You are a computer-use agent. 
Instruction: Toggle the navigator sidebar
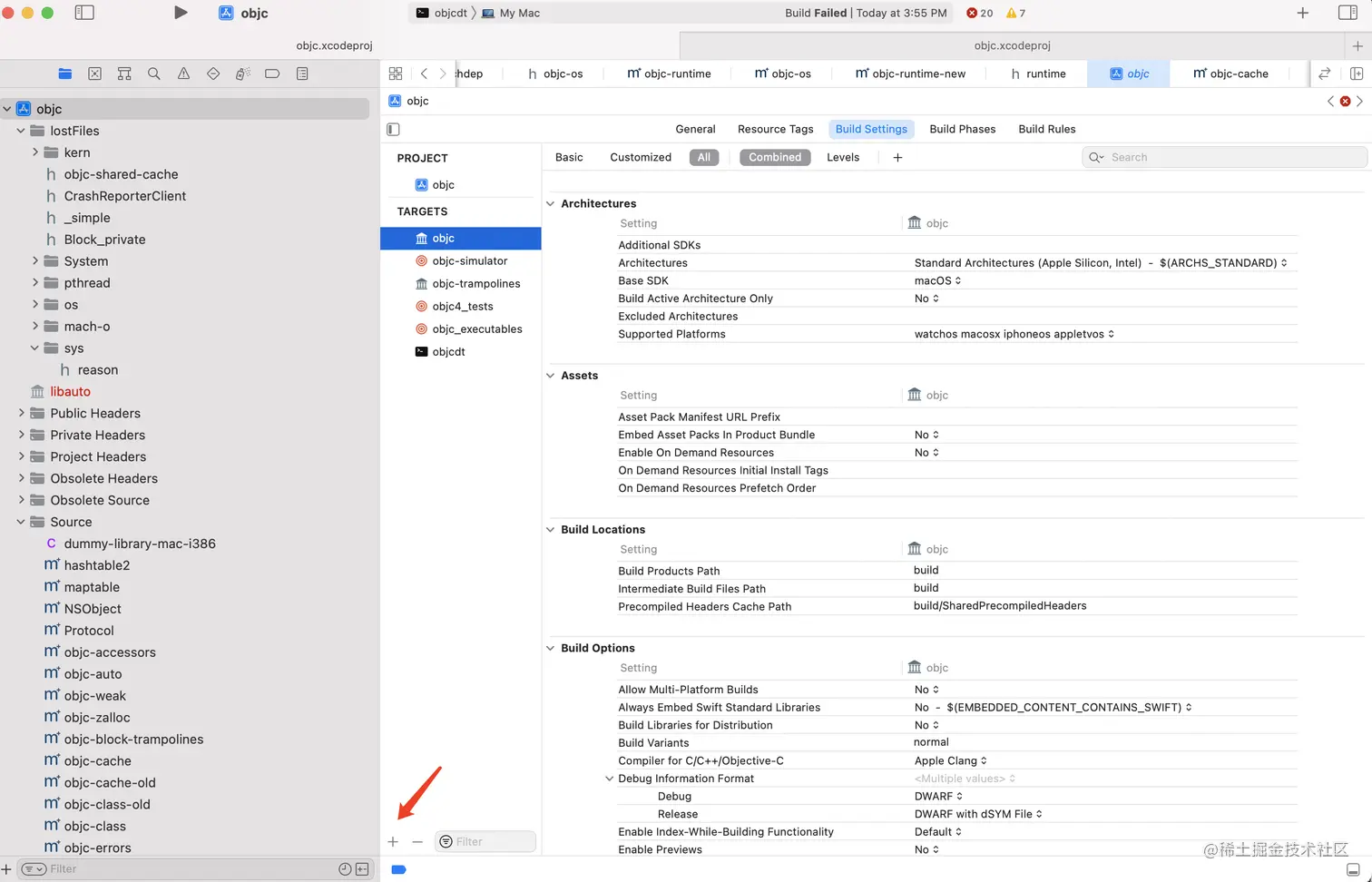[84, 13]
